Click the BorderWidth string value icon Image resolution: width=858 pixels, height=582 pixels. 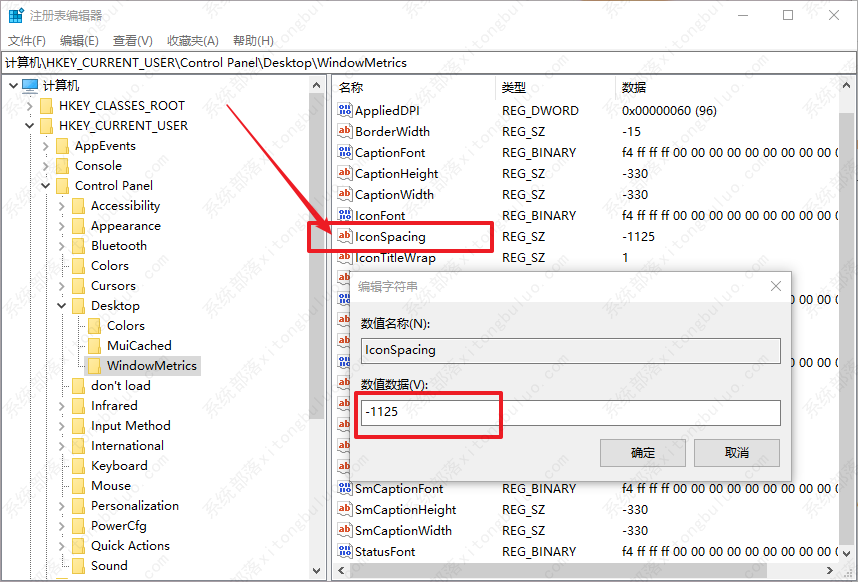pos(346,132)
